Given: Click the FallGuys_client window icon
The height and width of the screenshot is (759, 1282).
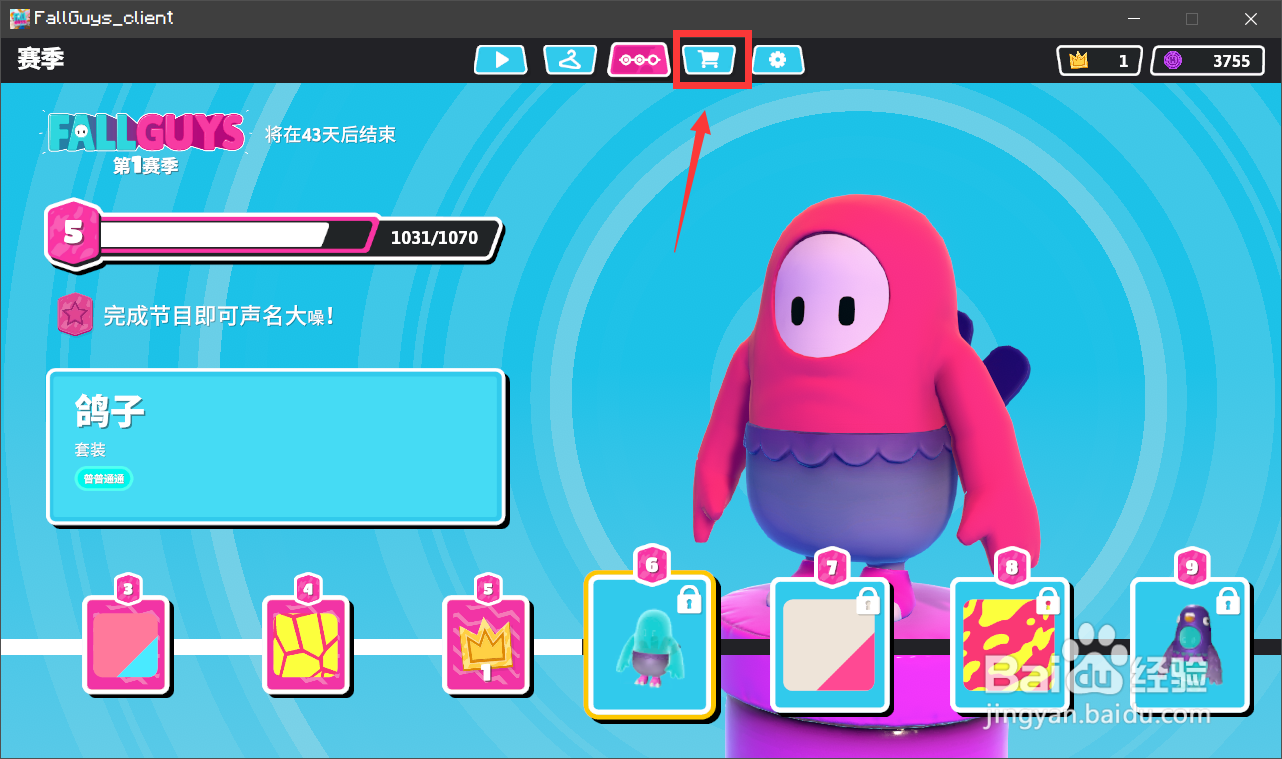Looking at the screenshot, I should pyautogui.click(x=19, y=18).
